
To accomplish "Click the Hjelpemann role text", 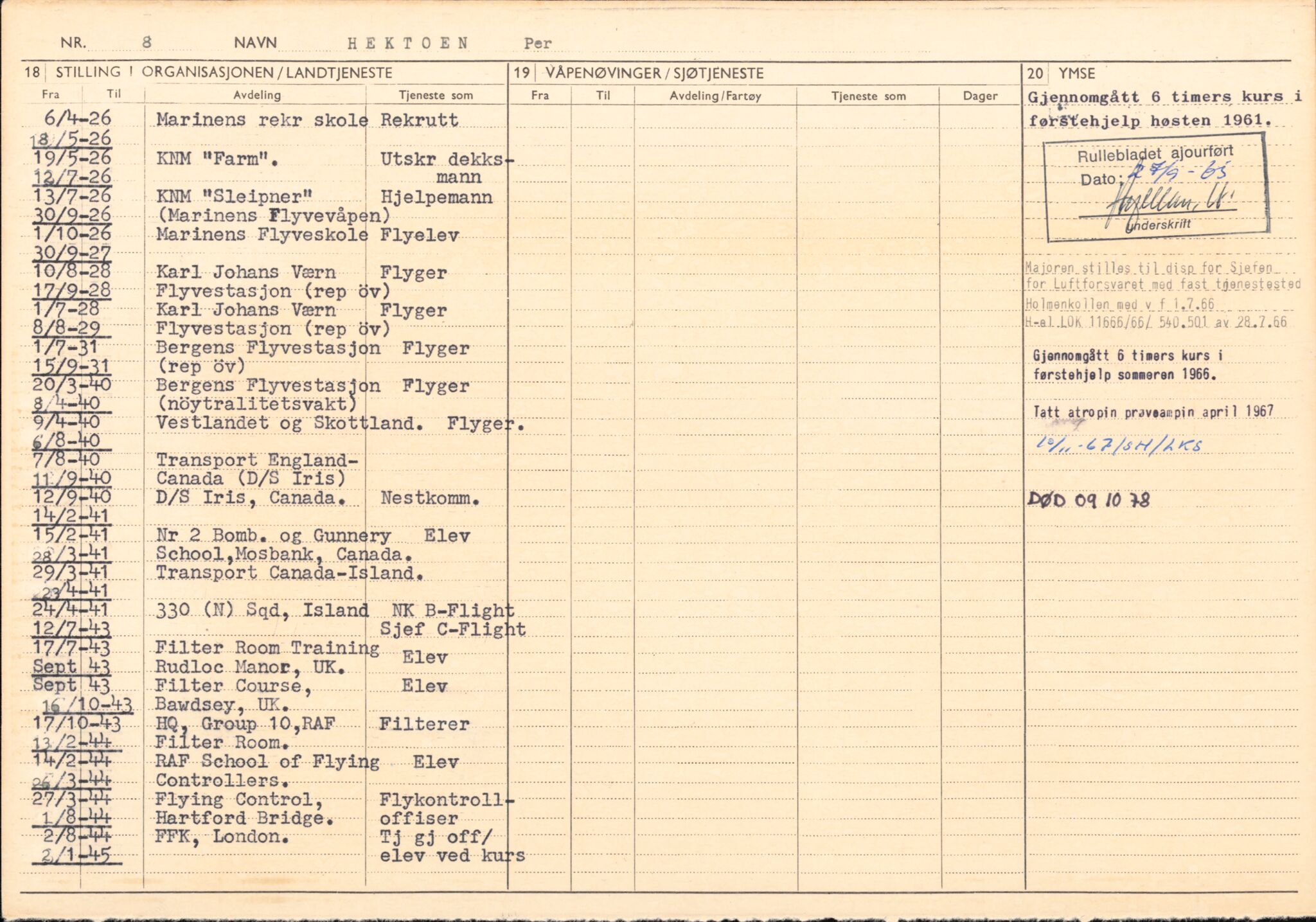I will coord(436,197).
